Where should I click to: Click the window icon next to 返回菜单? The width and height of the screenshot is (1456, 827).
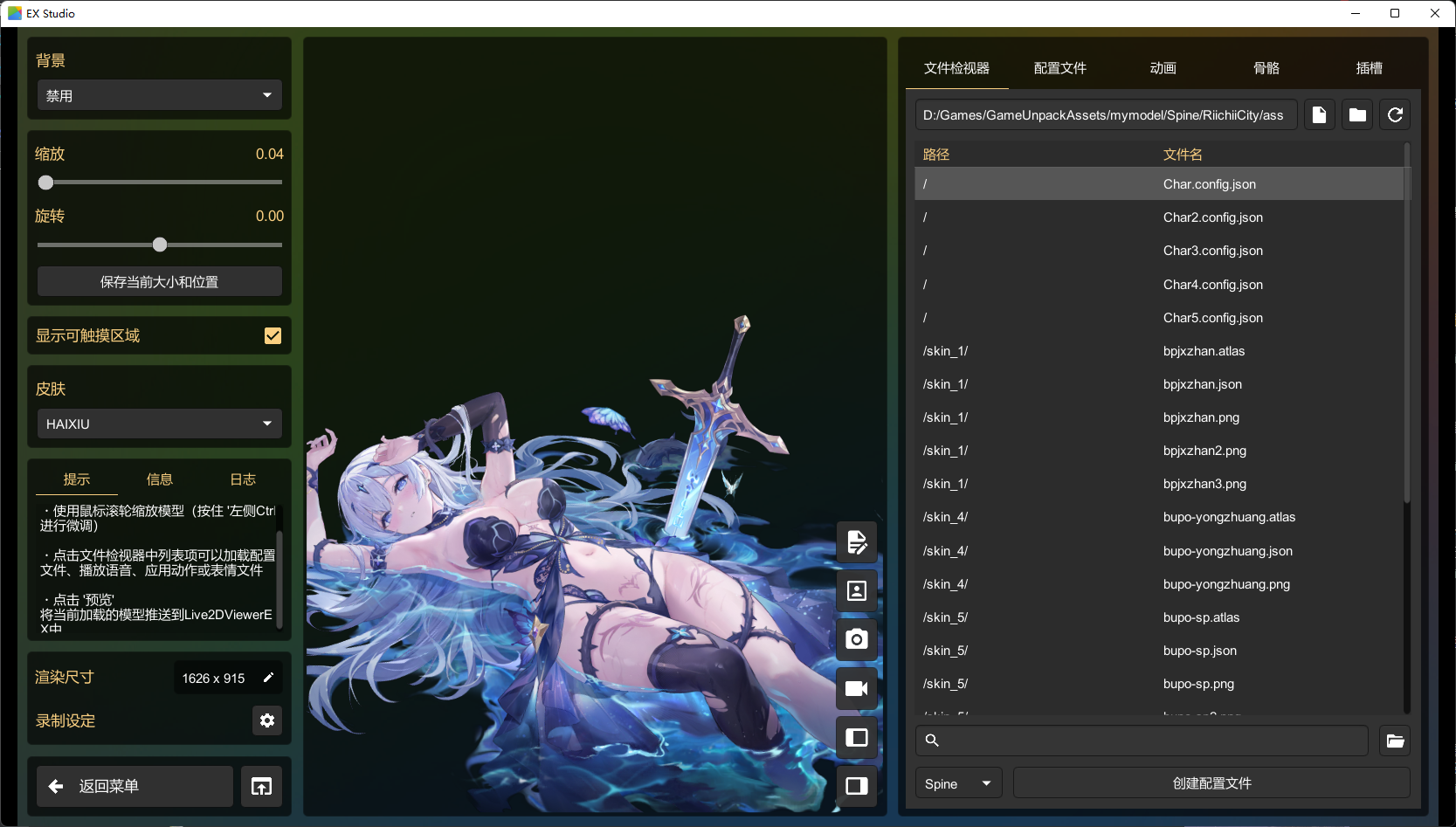click(x=261, y=787)
